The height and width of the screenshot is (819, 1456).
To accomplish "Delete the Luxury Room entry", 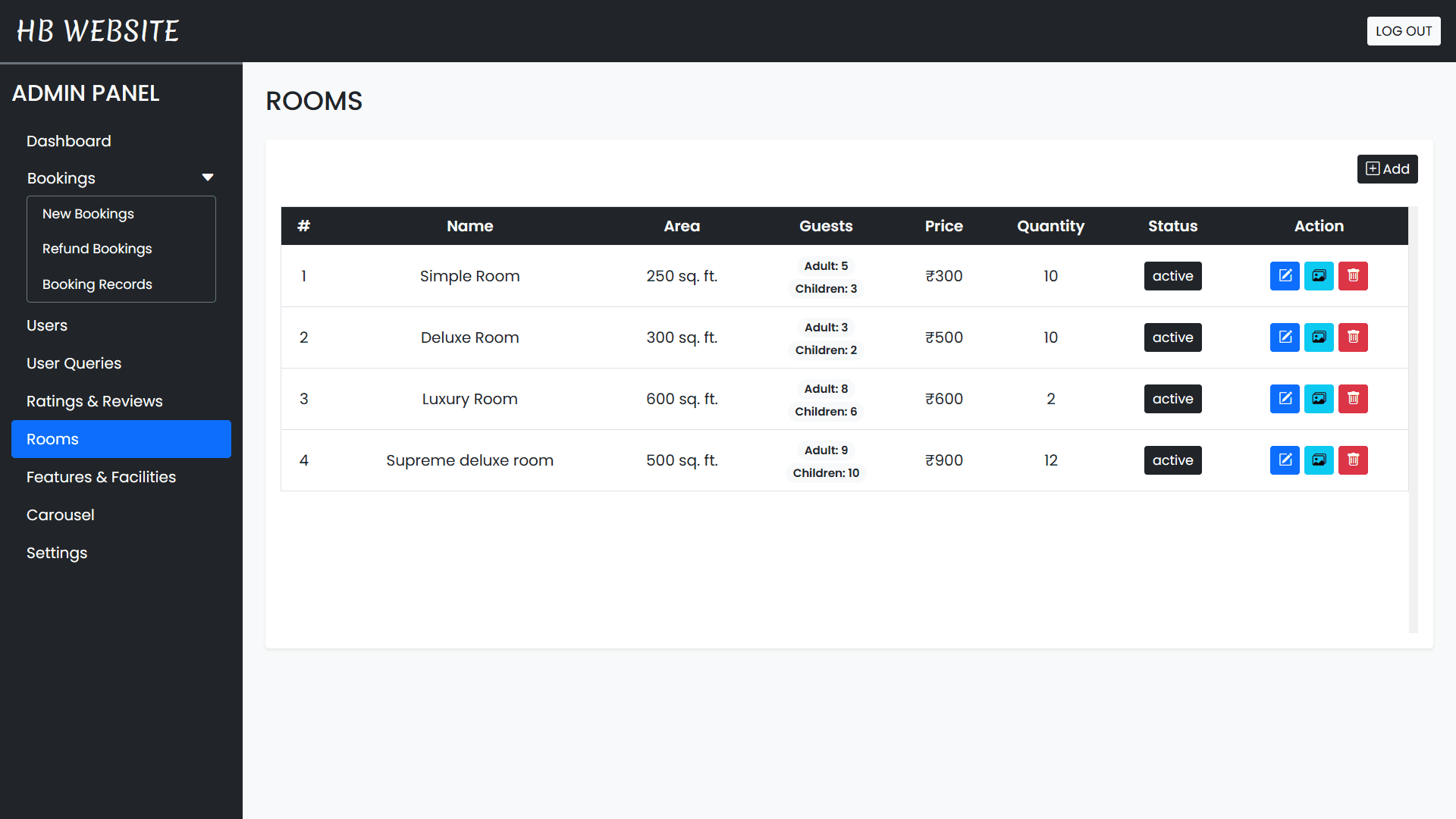I will tap(1353, 399).
